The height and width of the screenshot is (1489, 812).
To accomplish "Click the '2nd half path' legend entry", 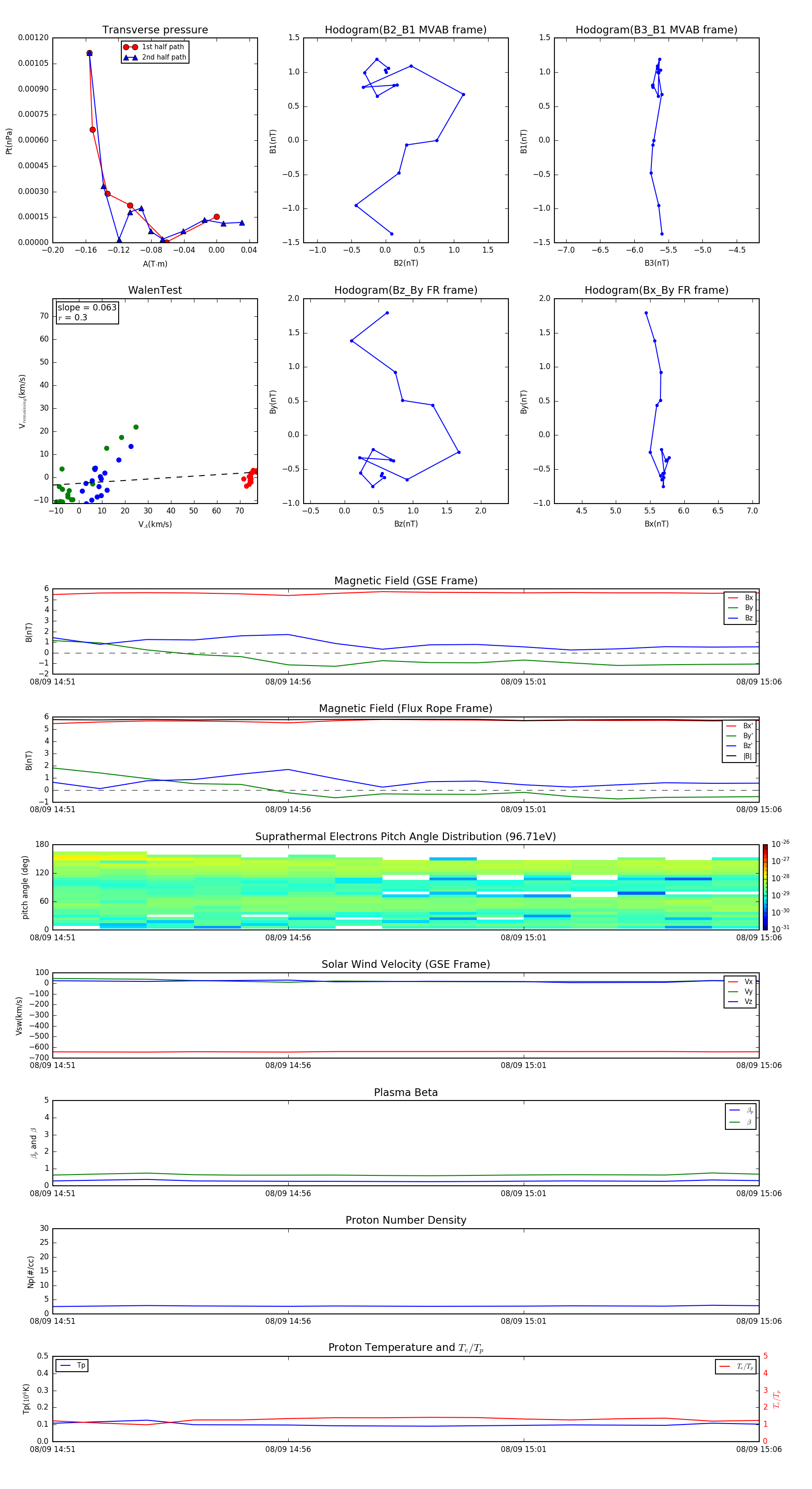I will point(155,57).
